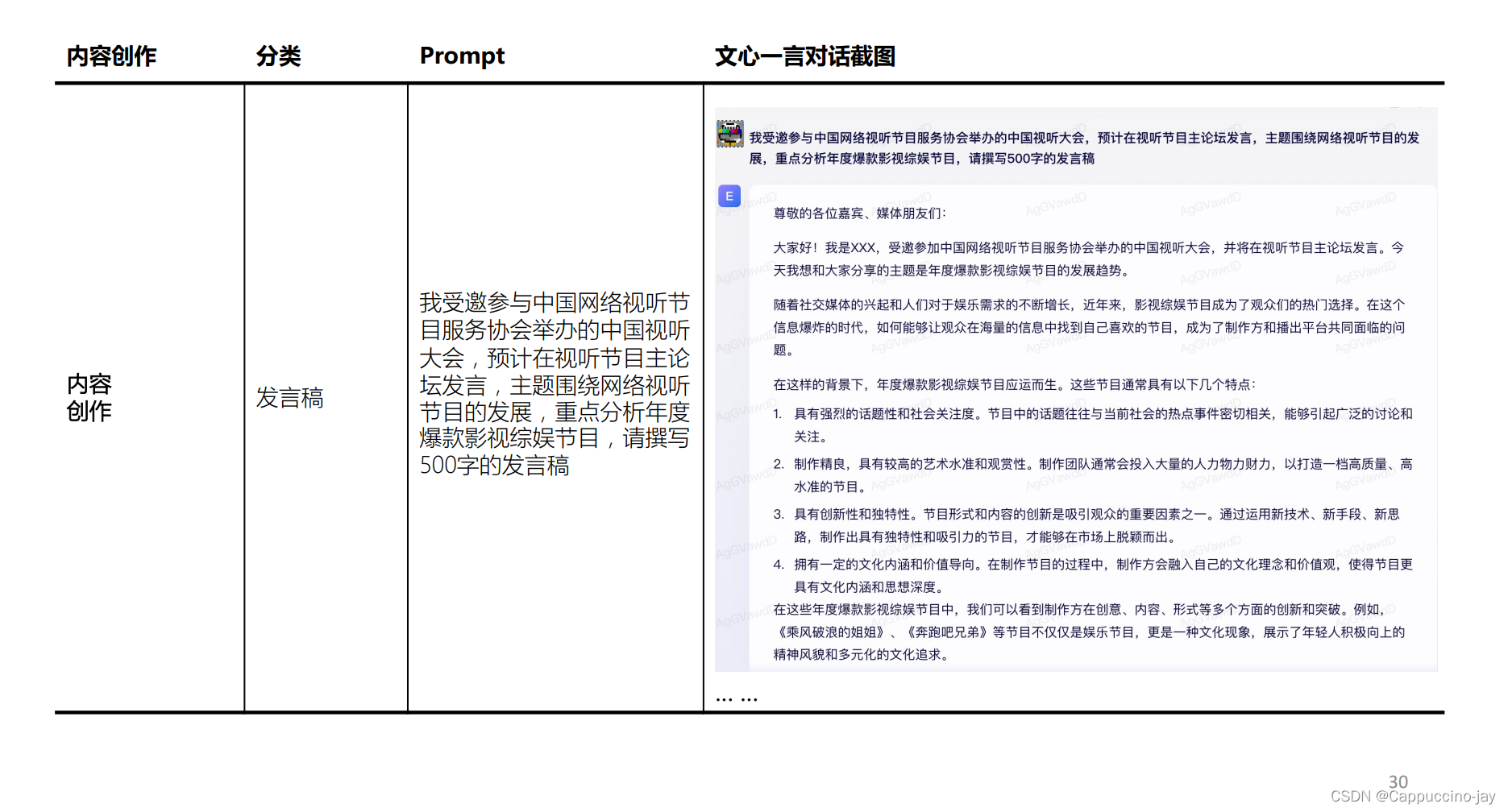Click list item 4 about 文化内涵和价值导向
The width and height of the screenshot is (1508, 812).
click(x=1092, y=576)
